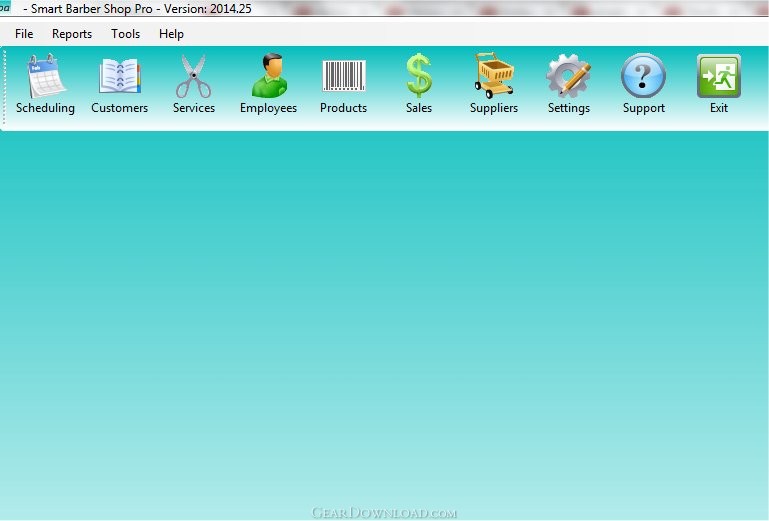Click the Products barcode icon
This screenshot has height=521, width=769.
[344, 76]
